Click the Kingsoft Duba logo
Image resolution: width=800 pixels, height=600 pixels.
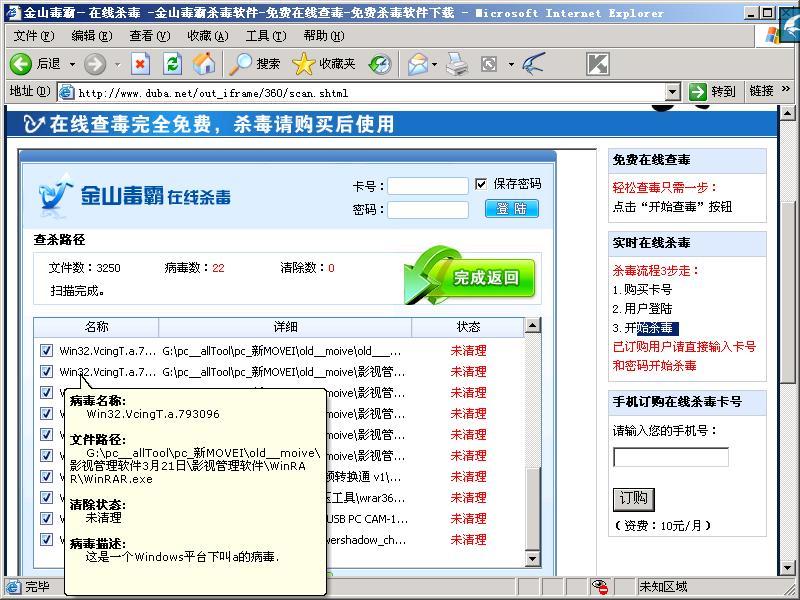[x=134, y=196]
